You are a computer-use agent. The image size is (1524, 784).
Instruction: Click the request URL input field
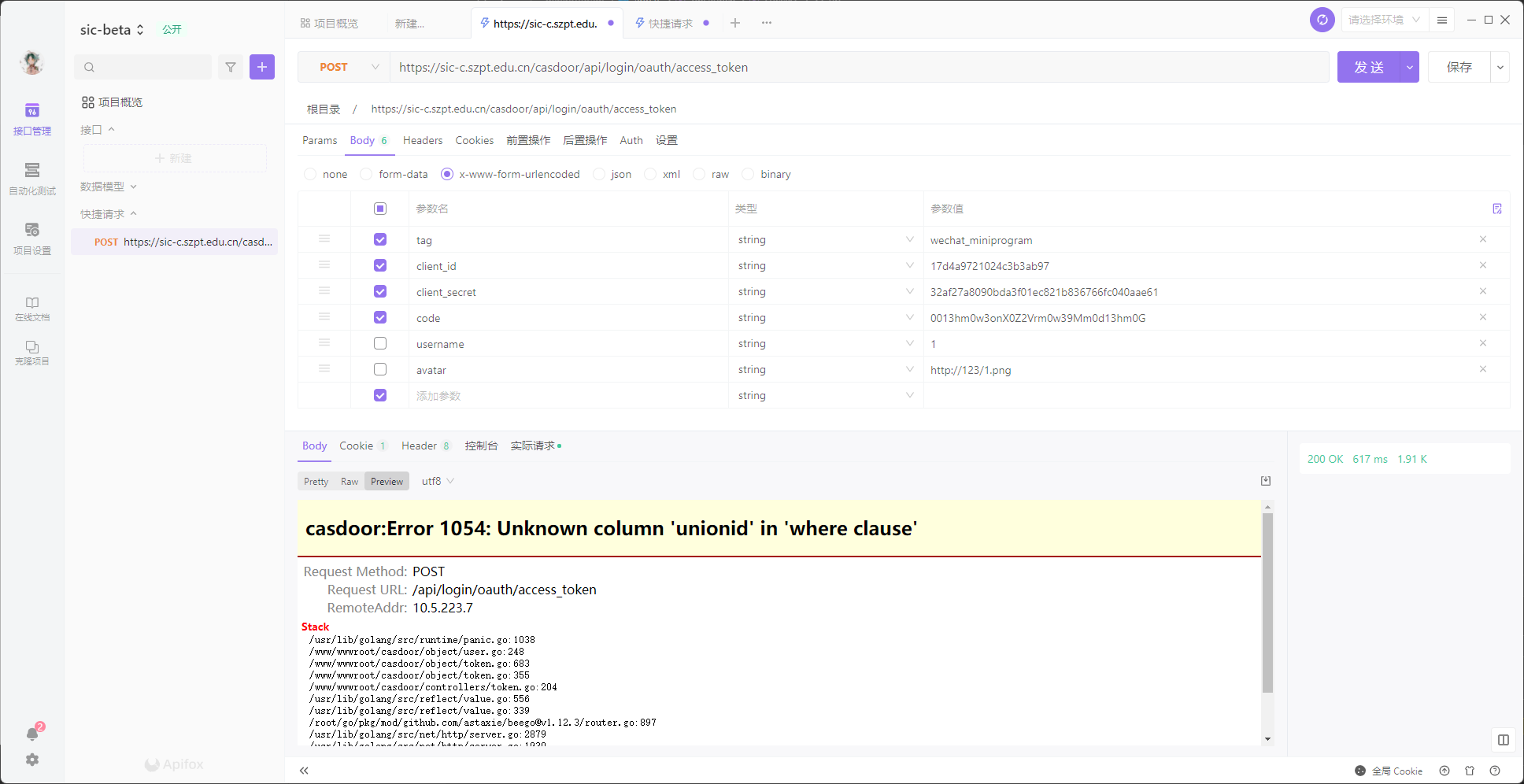859,67
